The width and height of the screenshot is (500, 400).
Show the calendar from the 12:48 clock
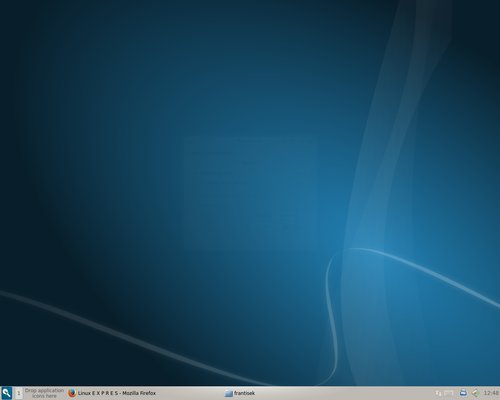(x=491, y=393)
